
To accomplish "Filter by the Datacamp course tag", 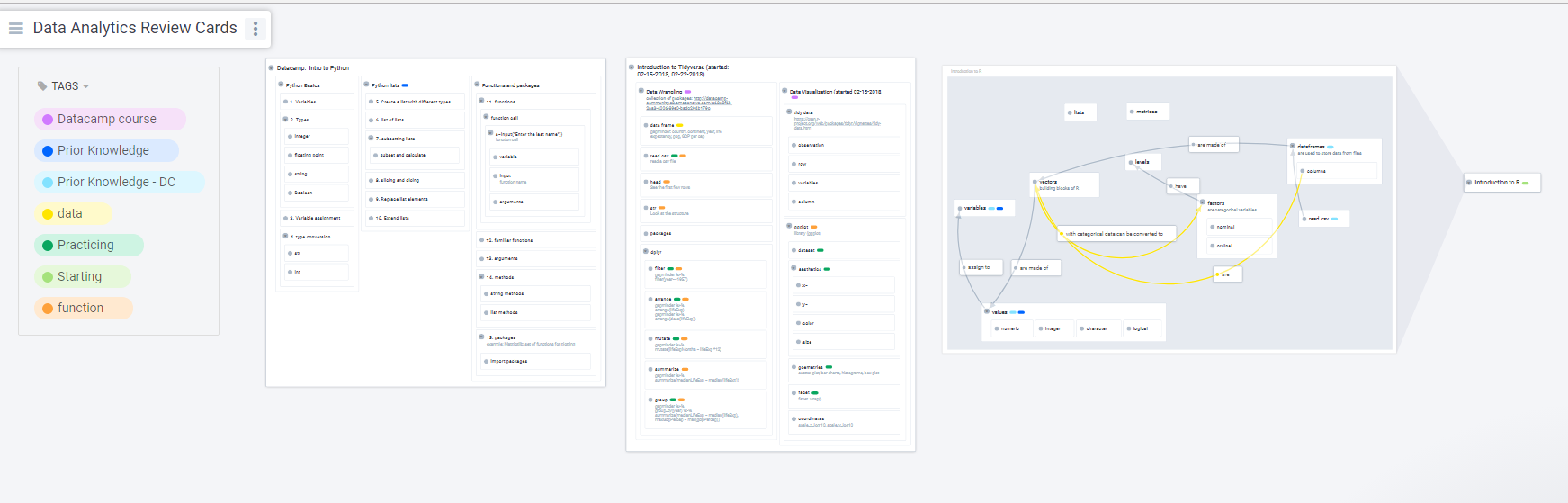I will tap(106, 119).
